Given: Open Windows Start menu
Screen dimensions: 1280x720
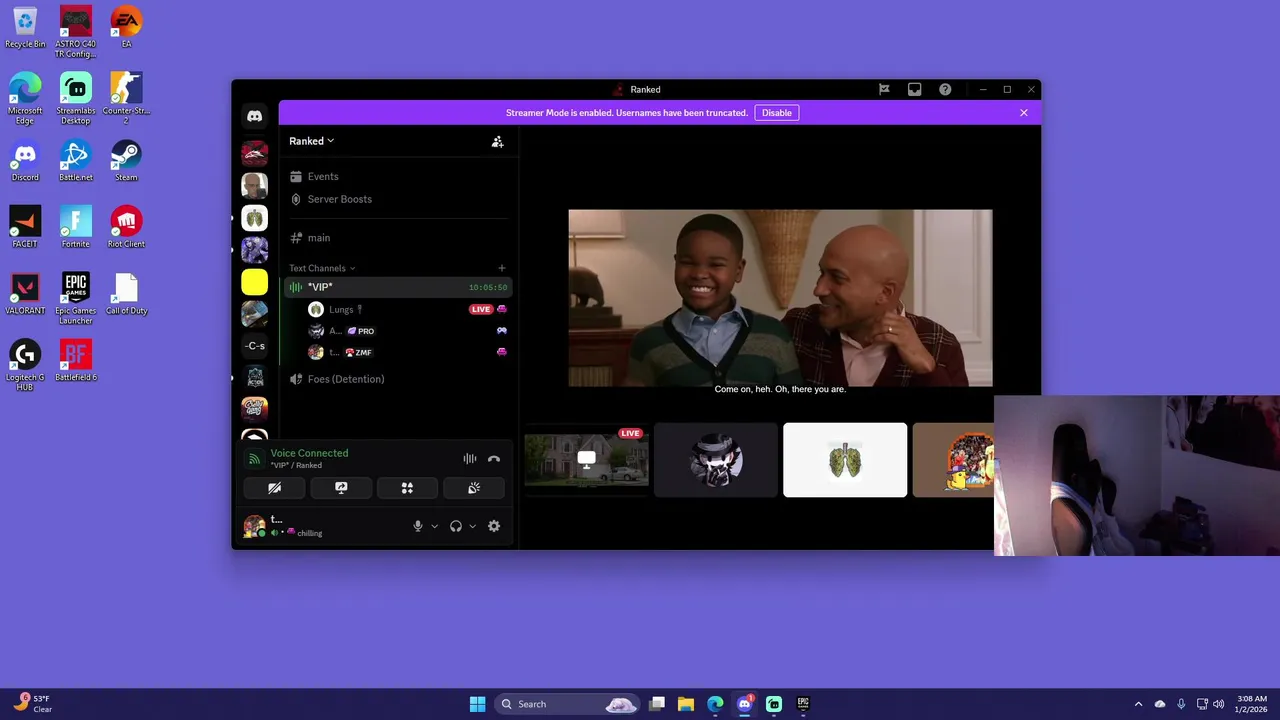Looking at the screenshot, I should [477, 704].
